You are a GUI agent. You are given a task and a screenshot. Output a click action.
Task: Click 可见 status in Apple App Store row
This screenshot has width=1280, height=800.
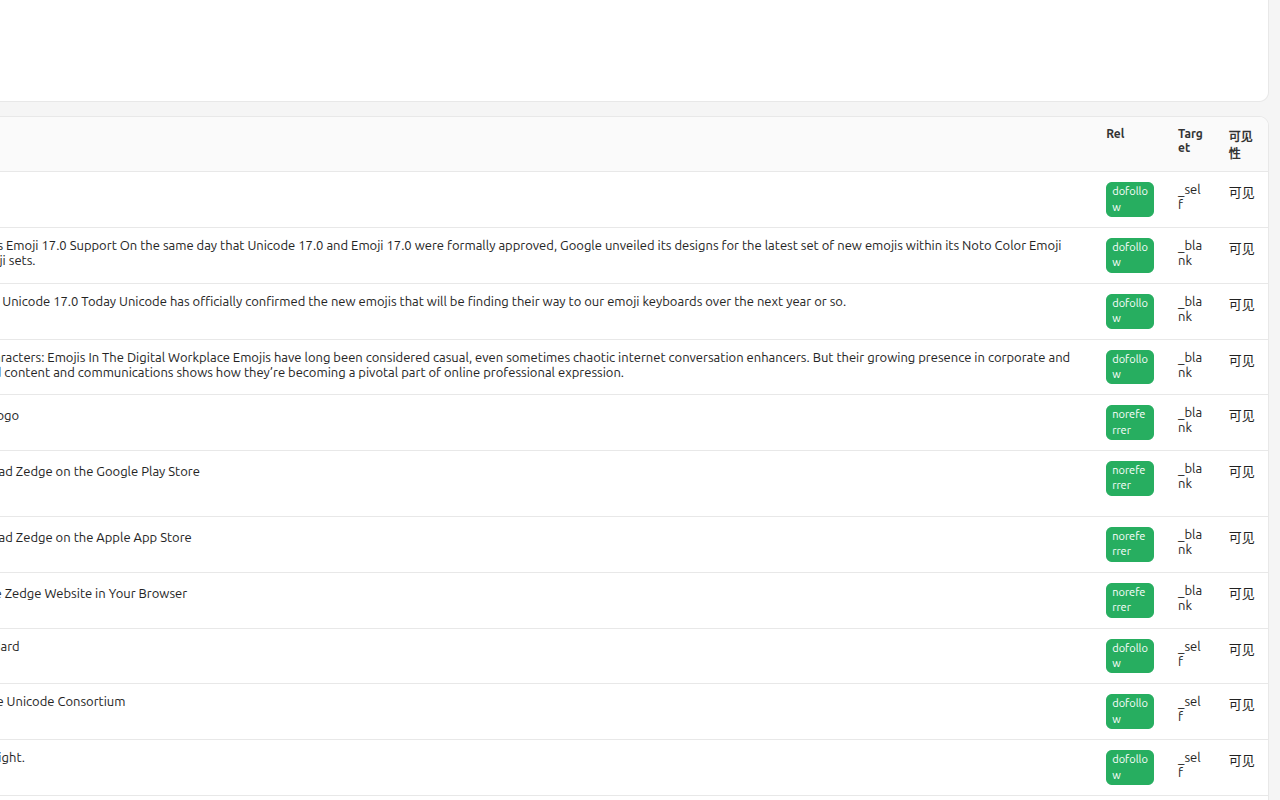click(1241, 538)
